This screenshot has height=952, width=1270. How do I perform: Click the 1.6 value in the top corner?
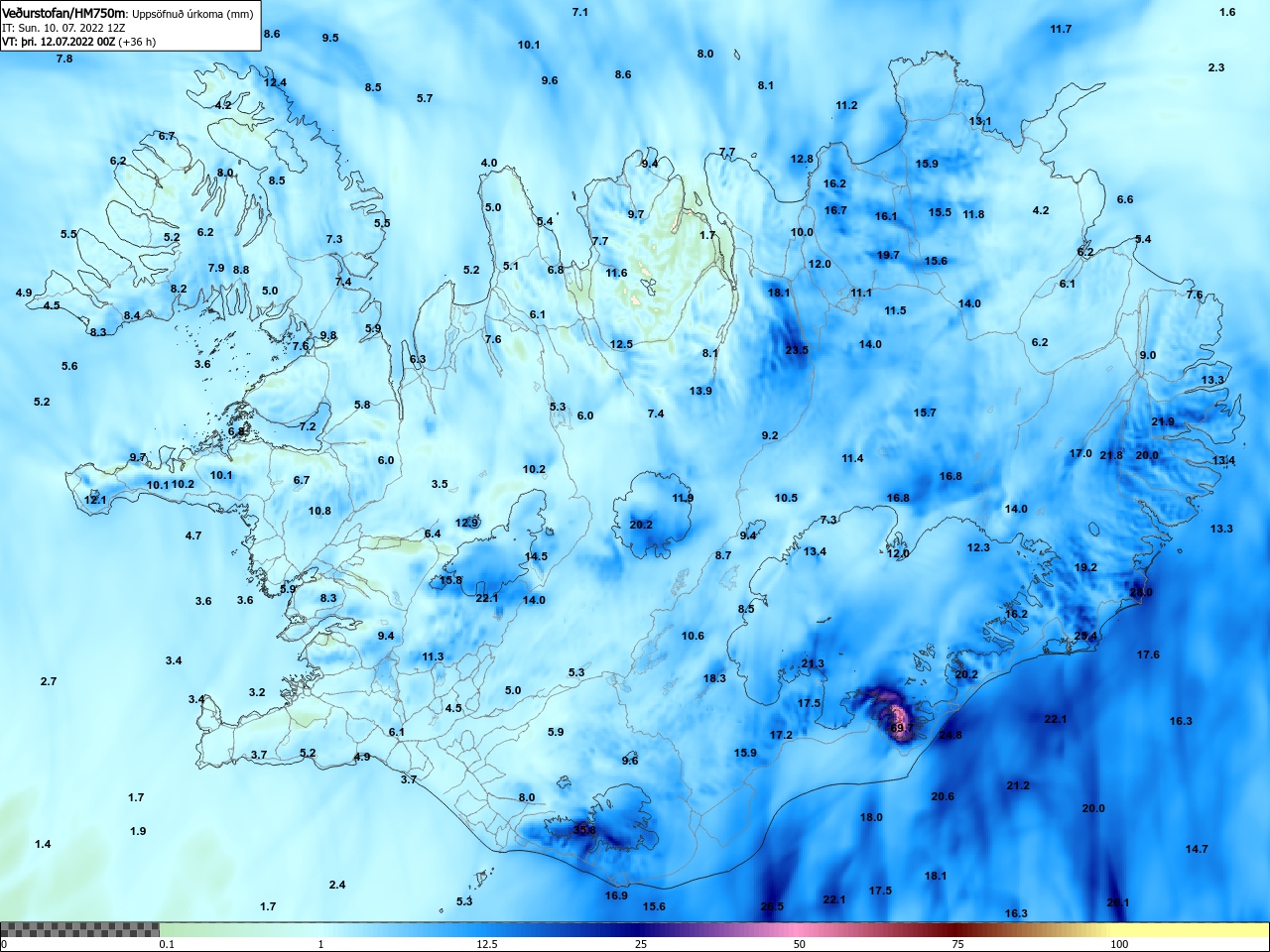(1227, 12)
